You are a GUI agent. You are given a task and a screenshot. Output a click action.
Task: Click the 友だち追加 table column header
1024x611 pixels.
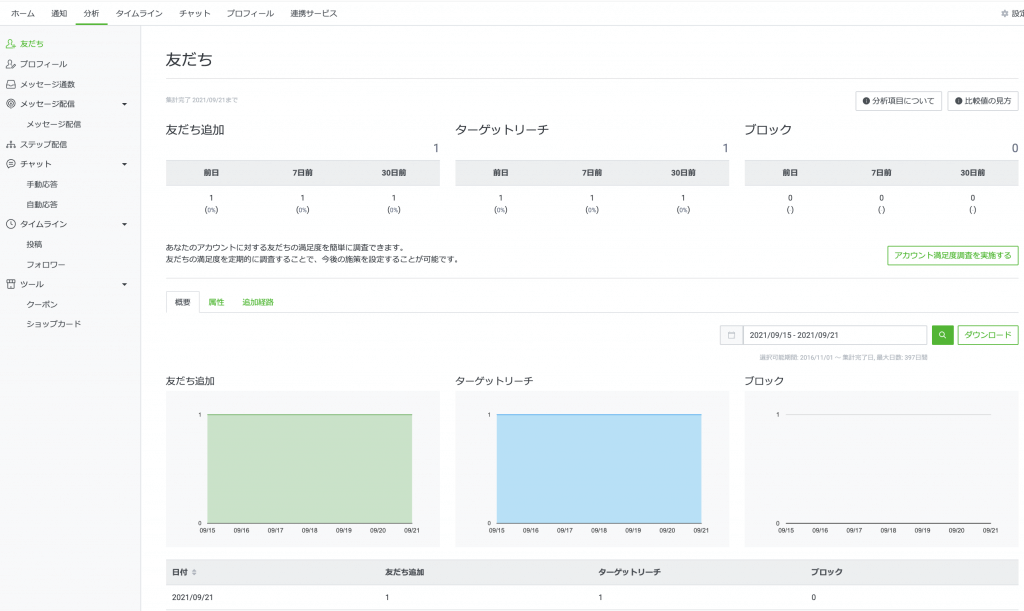[404, 572]
